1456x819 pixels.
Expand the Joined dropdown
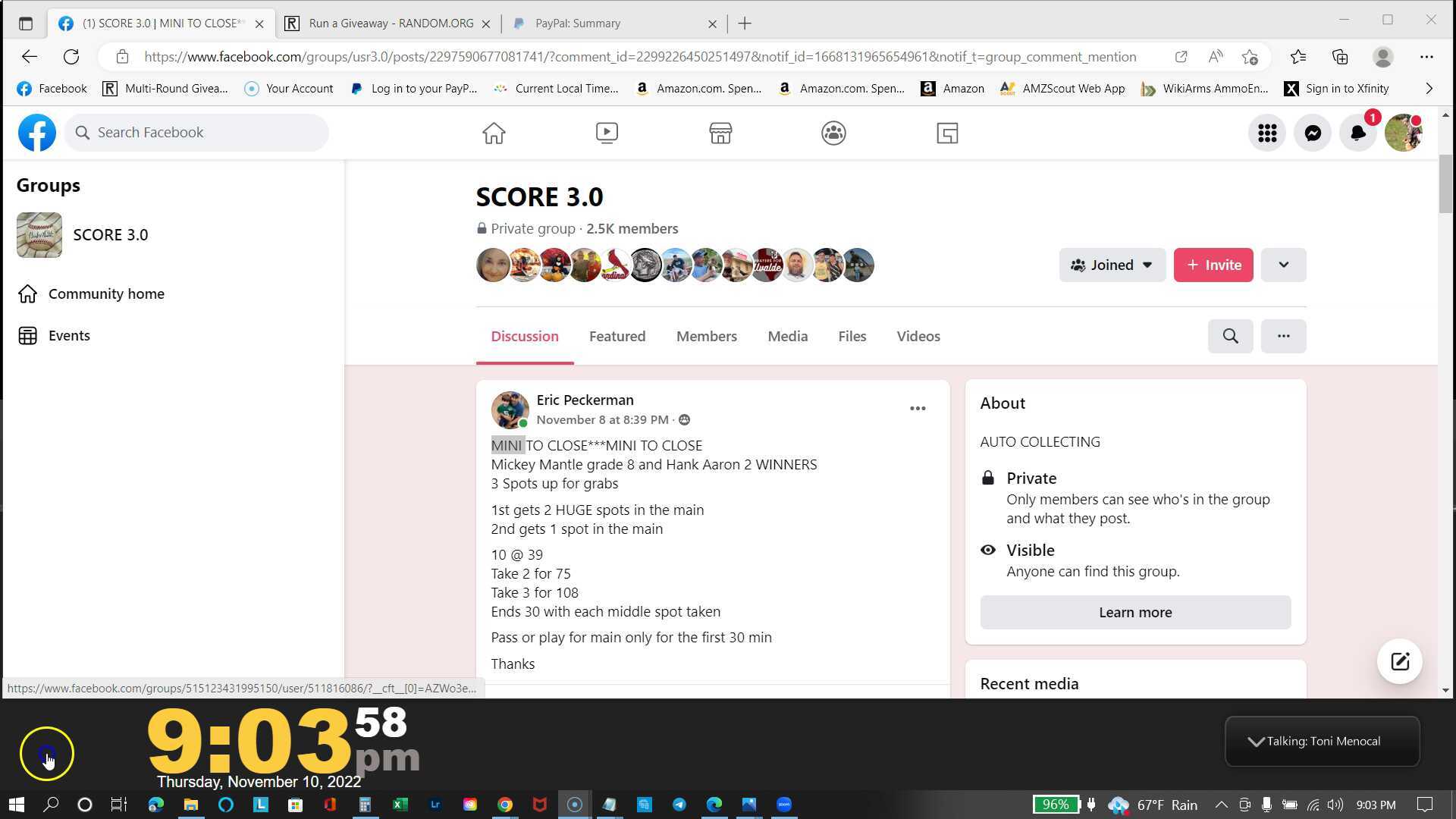pyautogui.click(x=1112, y=265)
